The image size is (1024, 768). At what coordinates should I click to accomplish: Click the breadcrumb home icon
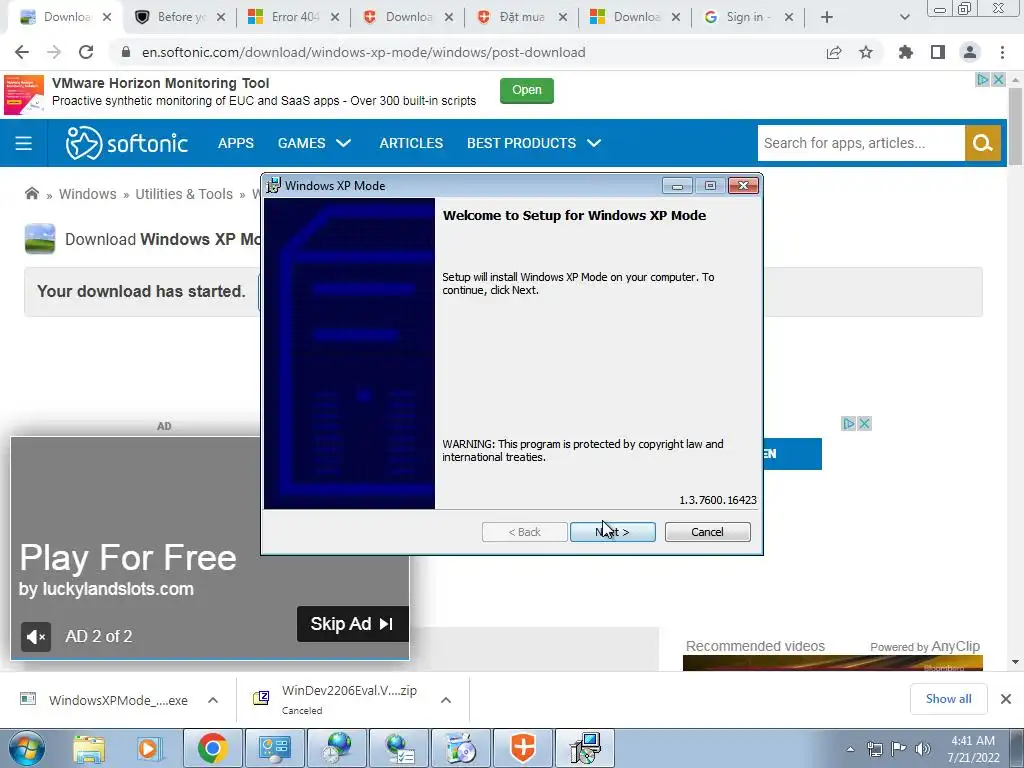pyautogui.click(x=31, y=193)
